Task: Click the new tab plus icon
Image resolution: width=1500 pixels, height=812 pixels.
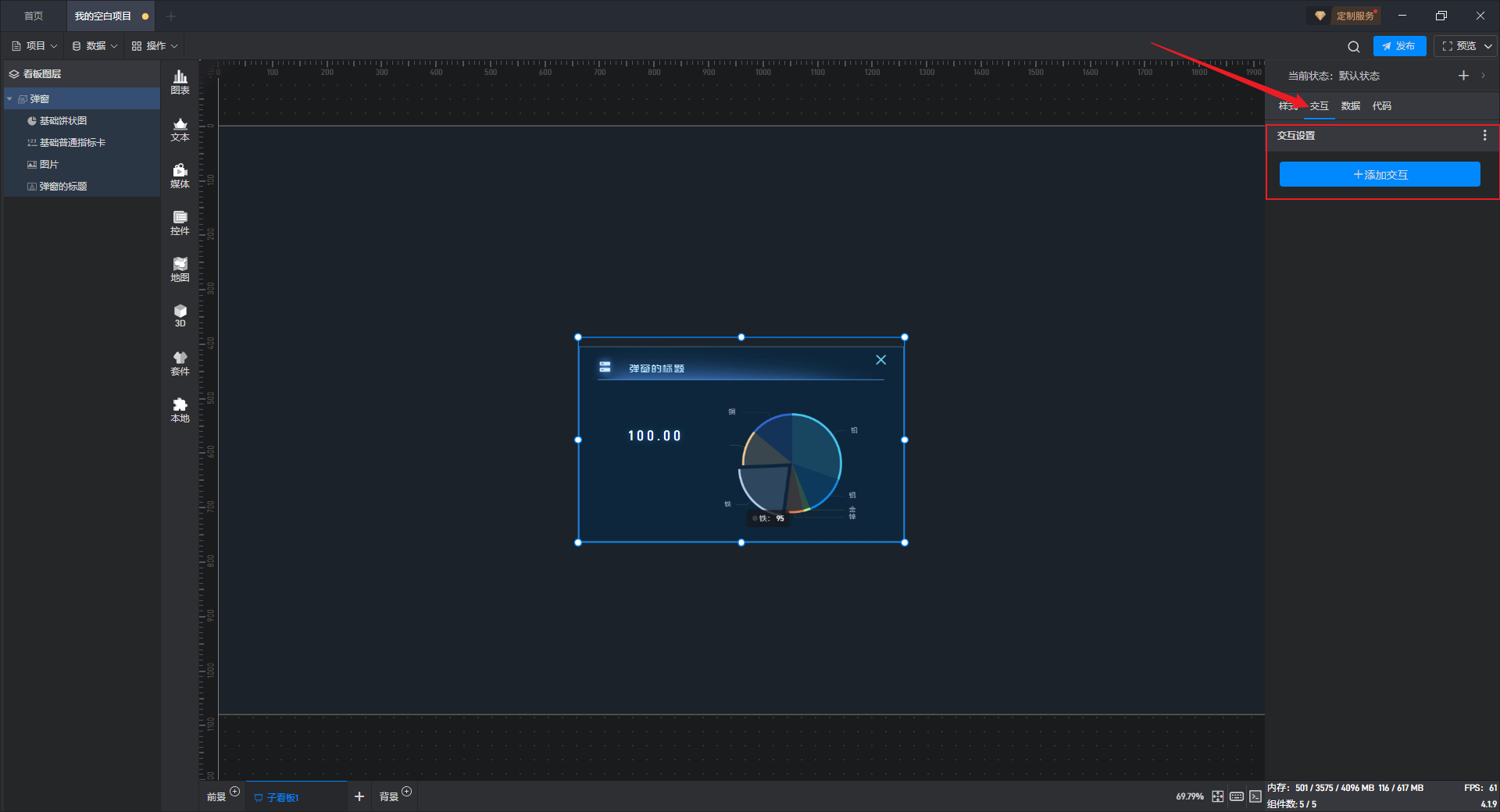Action: tap(171, 16)
